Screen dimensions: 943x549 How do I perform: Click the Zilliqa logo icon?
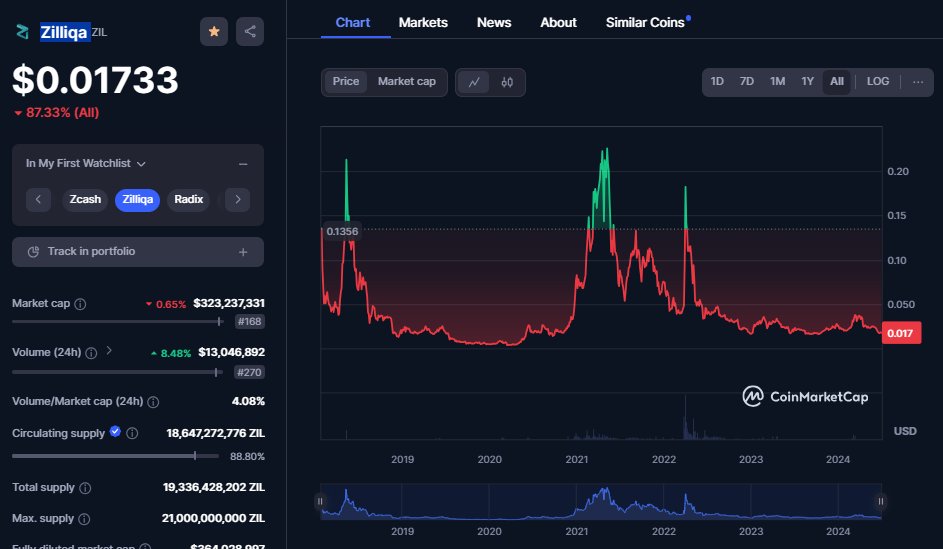pos(22,31)
